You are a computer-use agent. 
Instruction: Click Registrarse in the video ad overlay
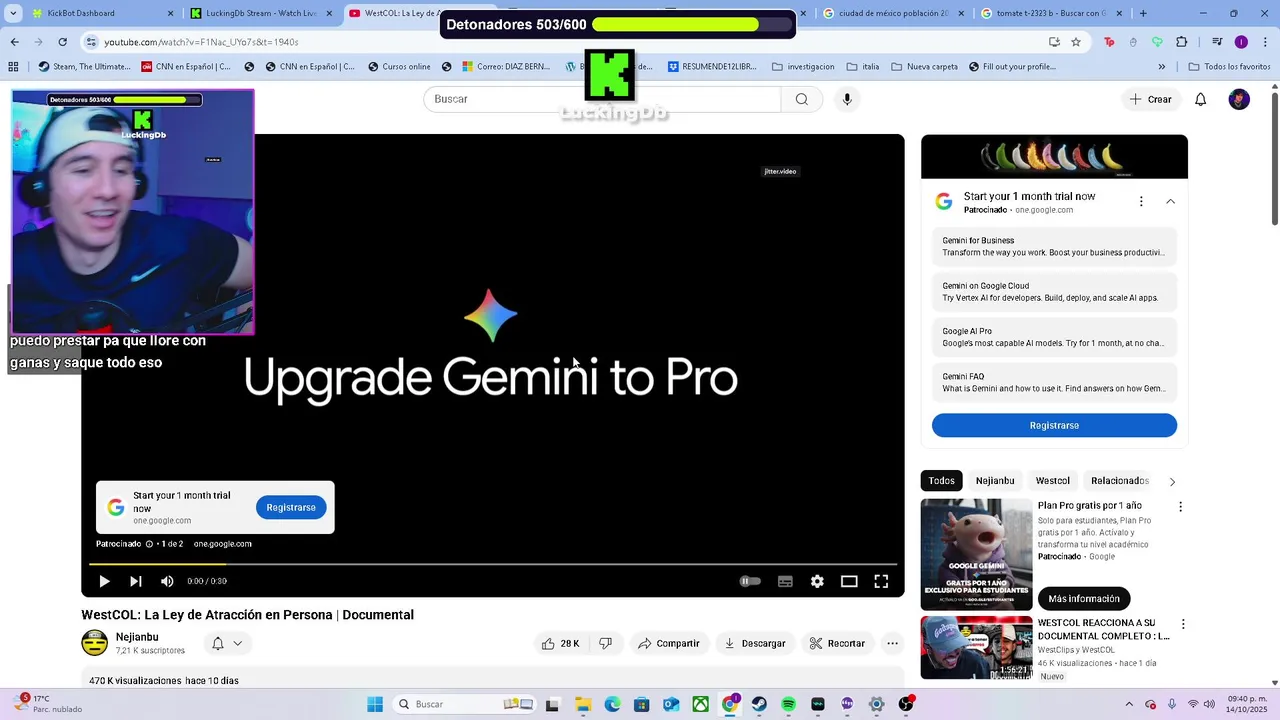coord(291,507)
